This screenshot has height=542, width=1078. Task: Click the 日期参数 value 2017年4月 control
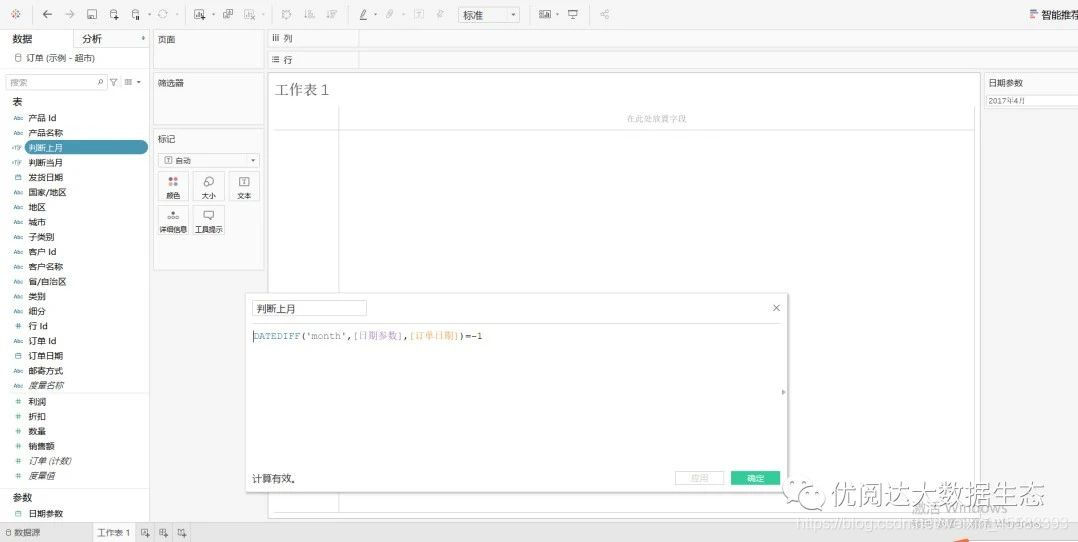1031,100
